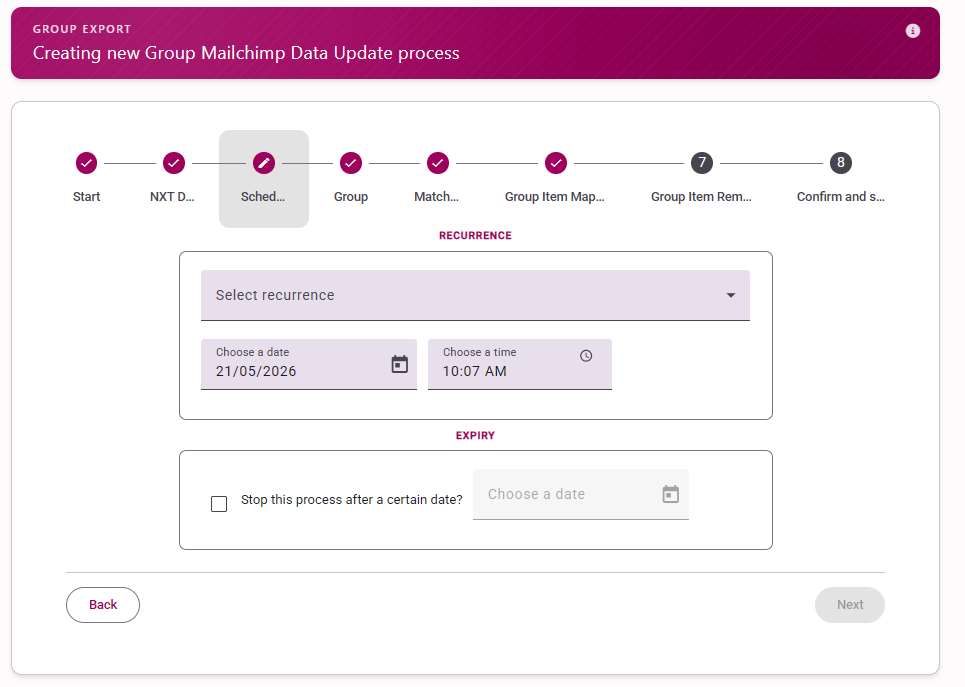
Task: Go to step 8 Confirm and s...
Action: coord(841,163)
